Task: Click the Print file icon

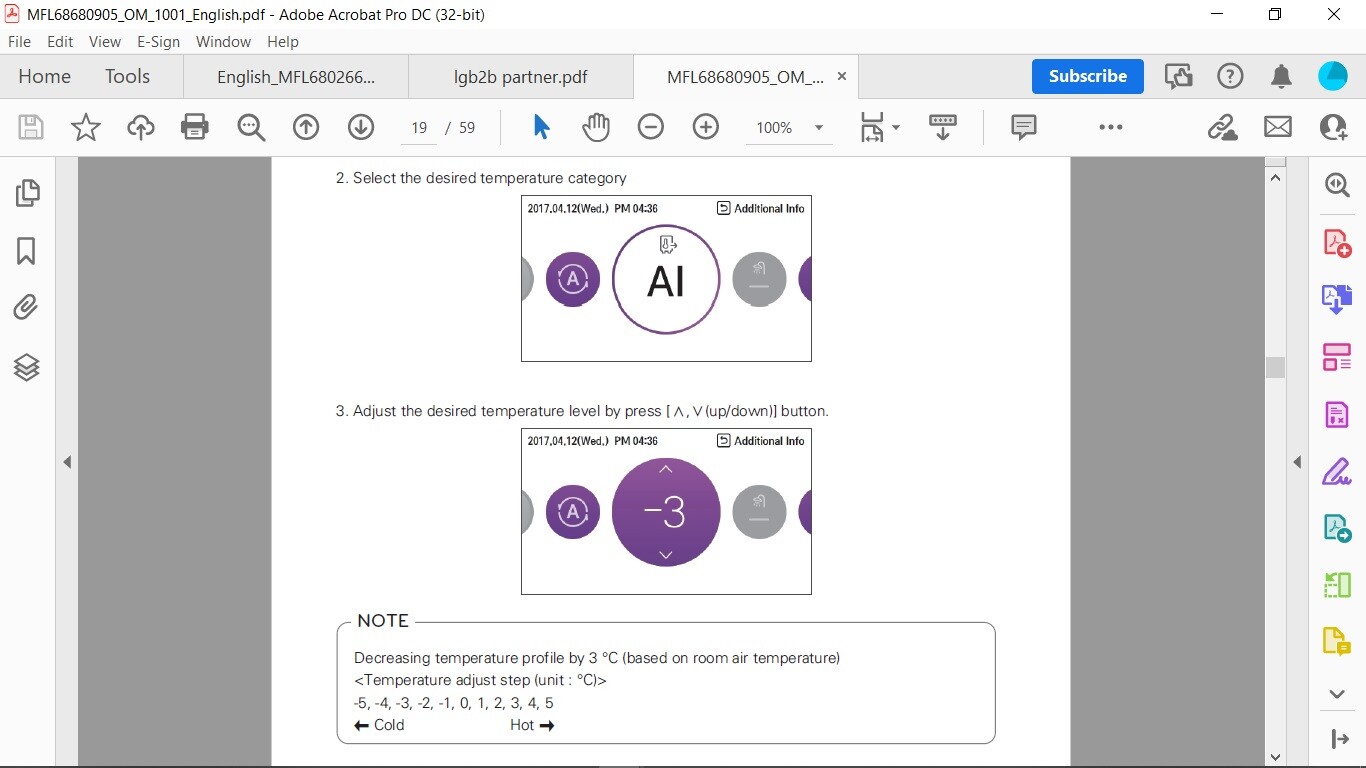Action: point(195,127)
